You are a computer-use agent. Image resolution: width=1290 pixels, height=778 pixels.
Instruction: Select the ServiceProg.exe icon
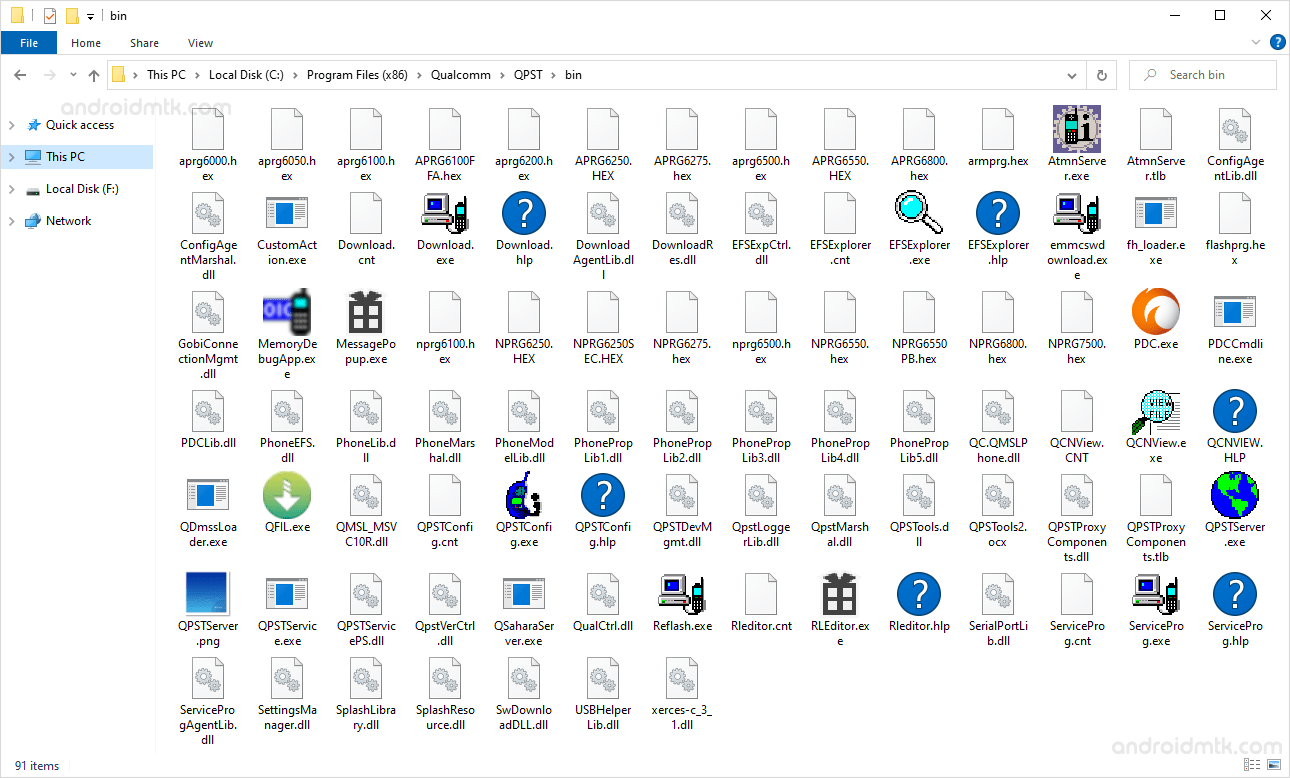pos(1156,594)
